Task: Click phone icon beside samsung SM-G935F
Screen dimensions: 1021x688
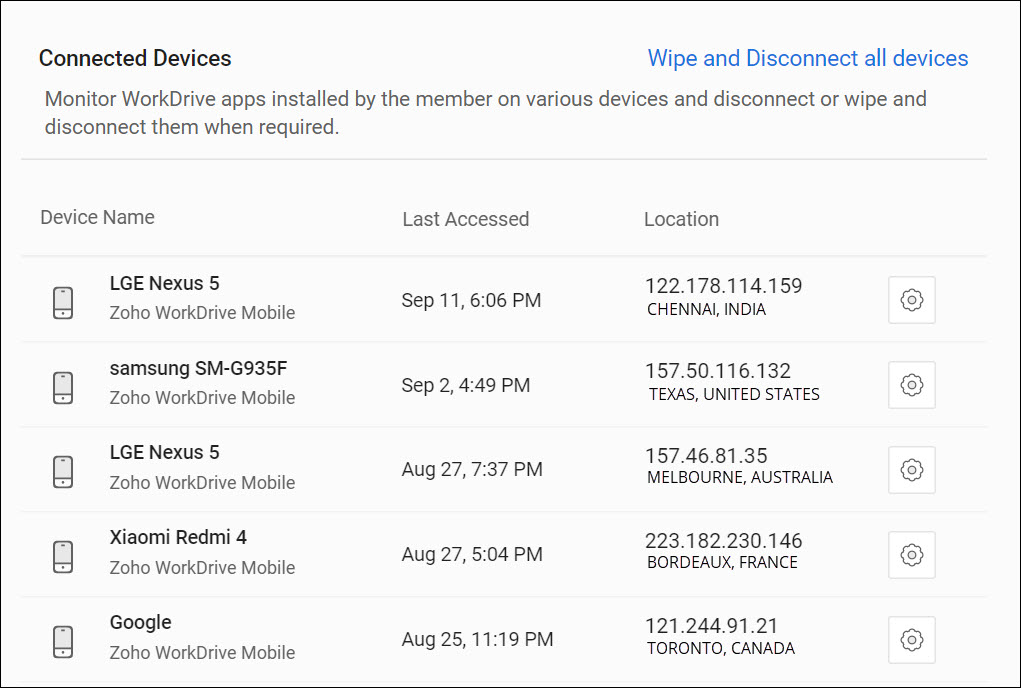Action: tap(63, 387)
